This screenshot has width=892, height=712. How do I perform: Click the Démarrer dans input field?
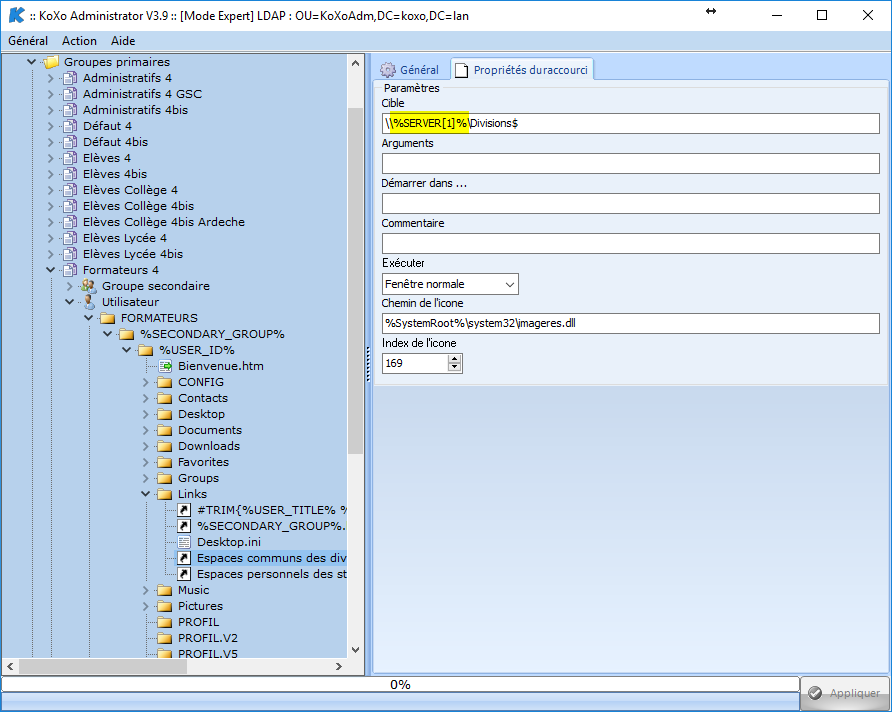631,204
